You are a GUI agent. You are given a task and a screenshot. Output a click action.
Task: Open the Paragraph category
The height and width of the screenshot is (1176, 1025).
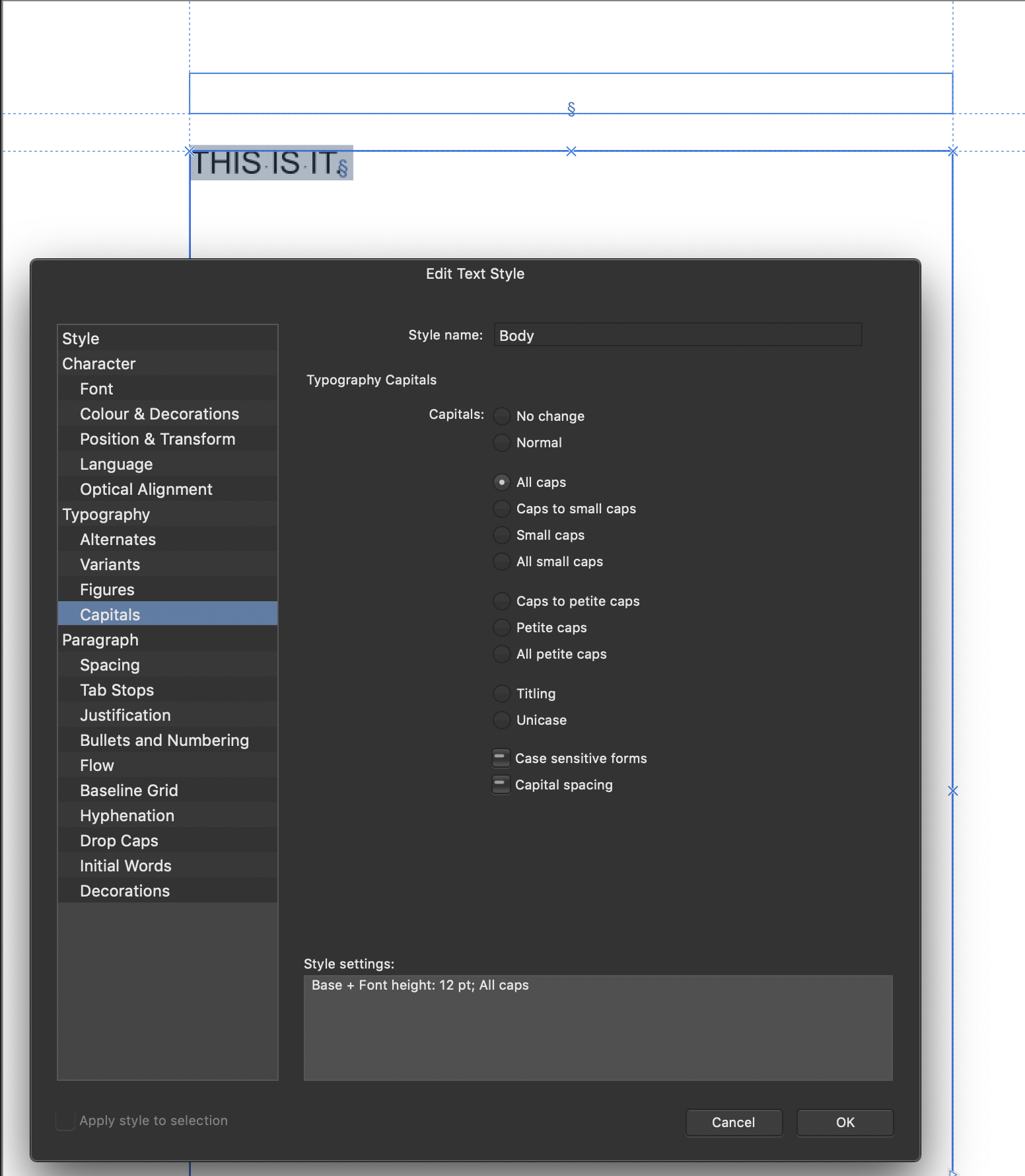click(168, 640)
